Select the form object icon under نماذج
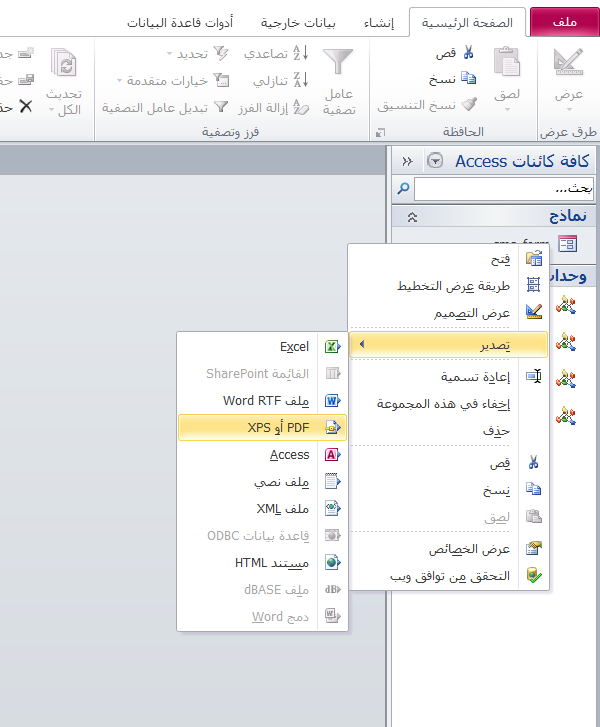 coord(567,243)
